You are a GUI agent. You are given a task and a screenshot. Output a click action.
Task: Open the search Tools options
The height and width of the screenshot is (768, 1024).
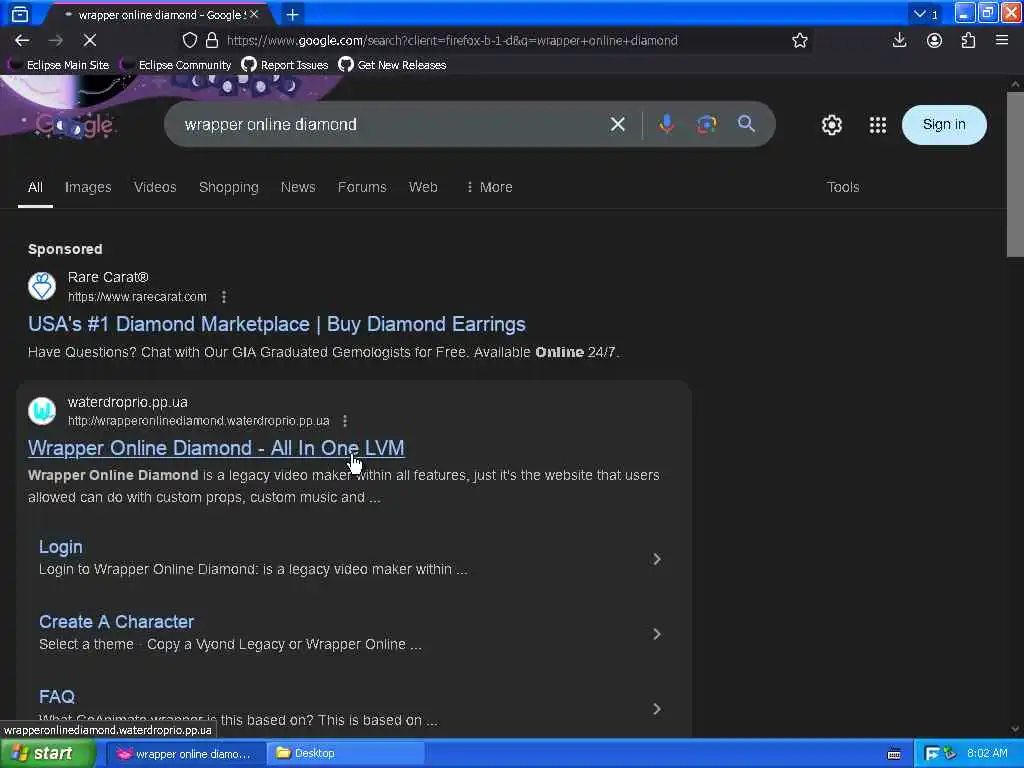[x=843, y=187]
